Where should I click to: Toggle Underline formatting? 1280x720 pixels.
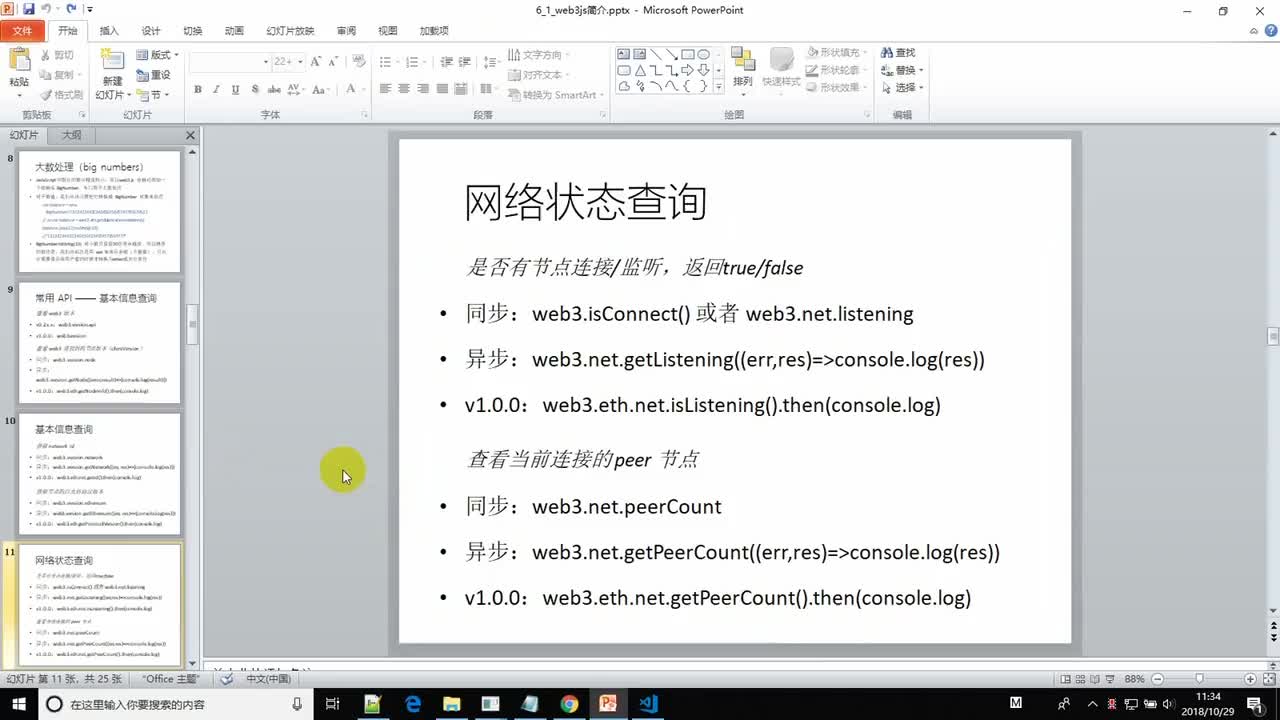point(235,89)
